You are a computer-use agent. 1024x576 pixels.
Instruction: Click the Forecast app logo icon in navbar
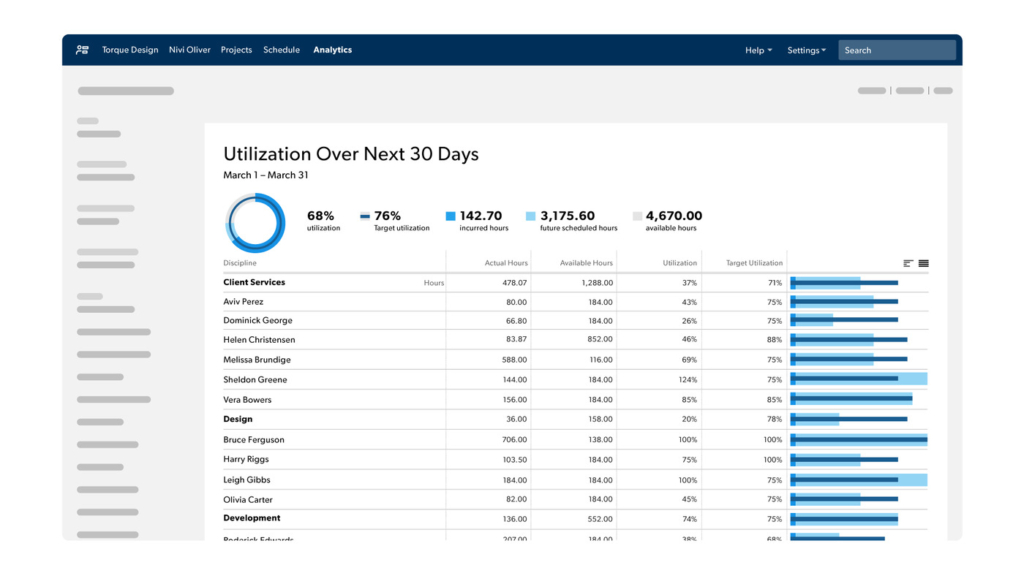tap(82, 49)
